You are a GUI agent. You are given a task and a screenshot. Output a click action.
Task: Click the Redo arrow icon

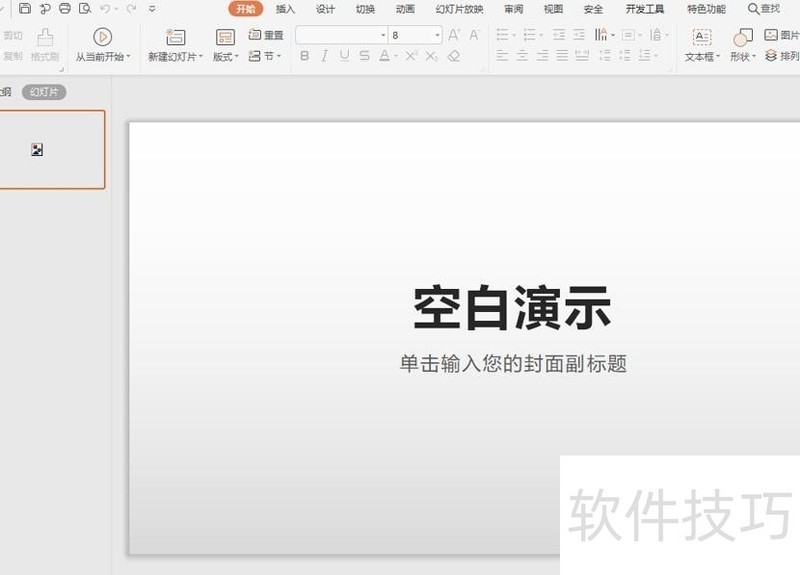(x=132, y=9)
